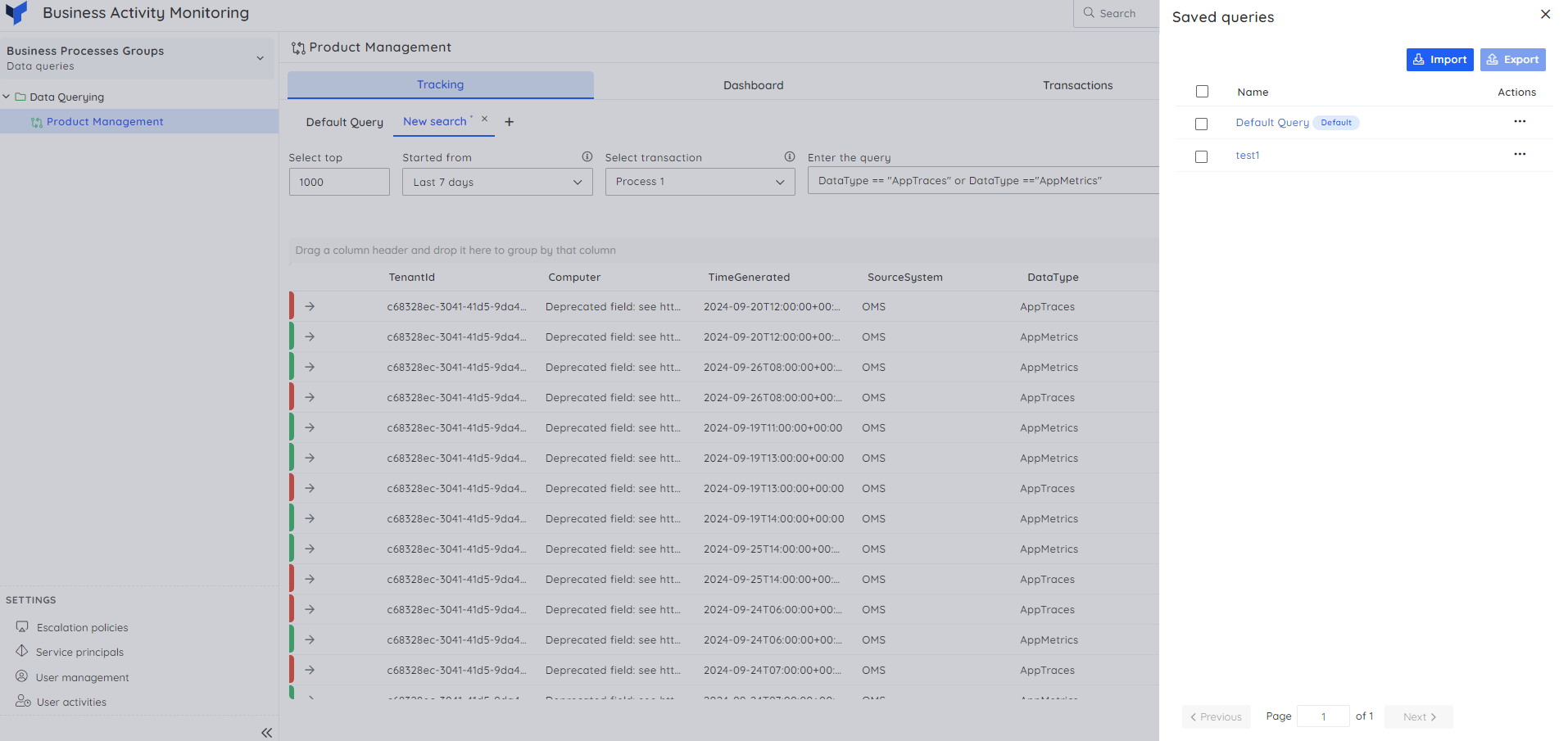
Task: Expand row arrow for AppTraces 2024-09-26T08
Action: click(x=310, y=397)
